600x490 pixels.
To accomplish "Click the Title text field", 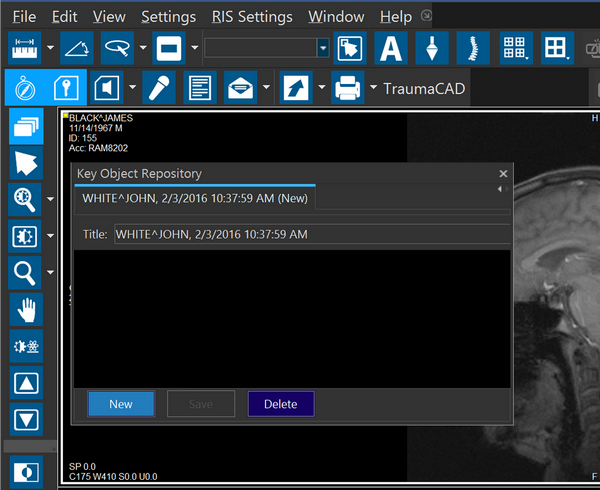I will [312, 234].
